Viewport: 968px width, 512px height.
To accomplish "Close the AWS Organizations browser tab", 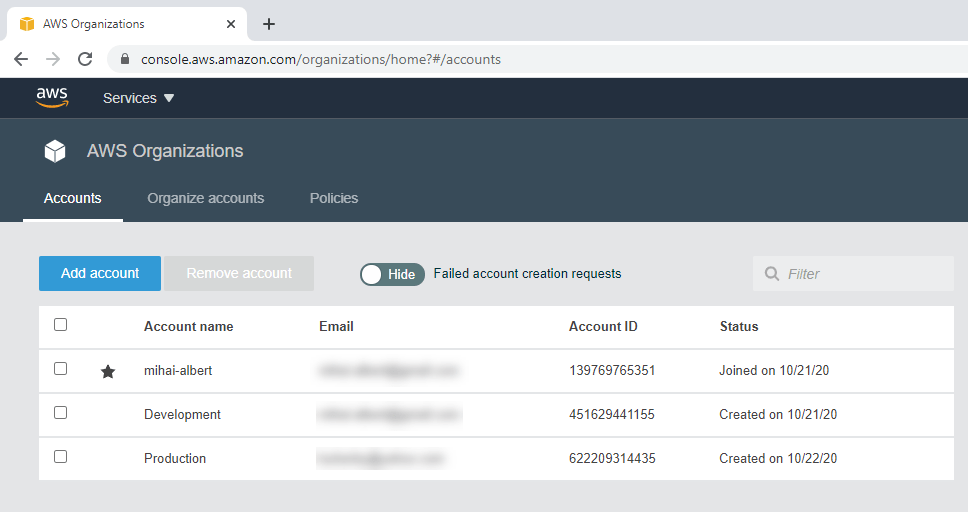I will [231, 24].
